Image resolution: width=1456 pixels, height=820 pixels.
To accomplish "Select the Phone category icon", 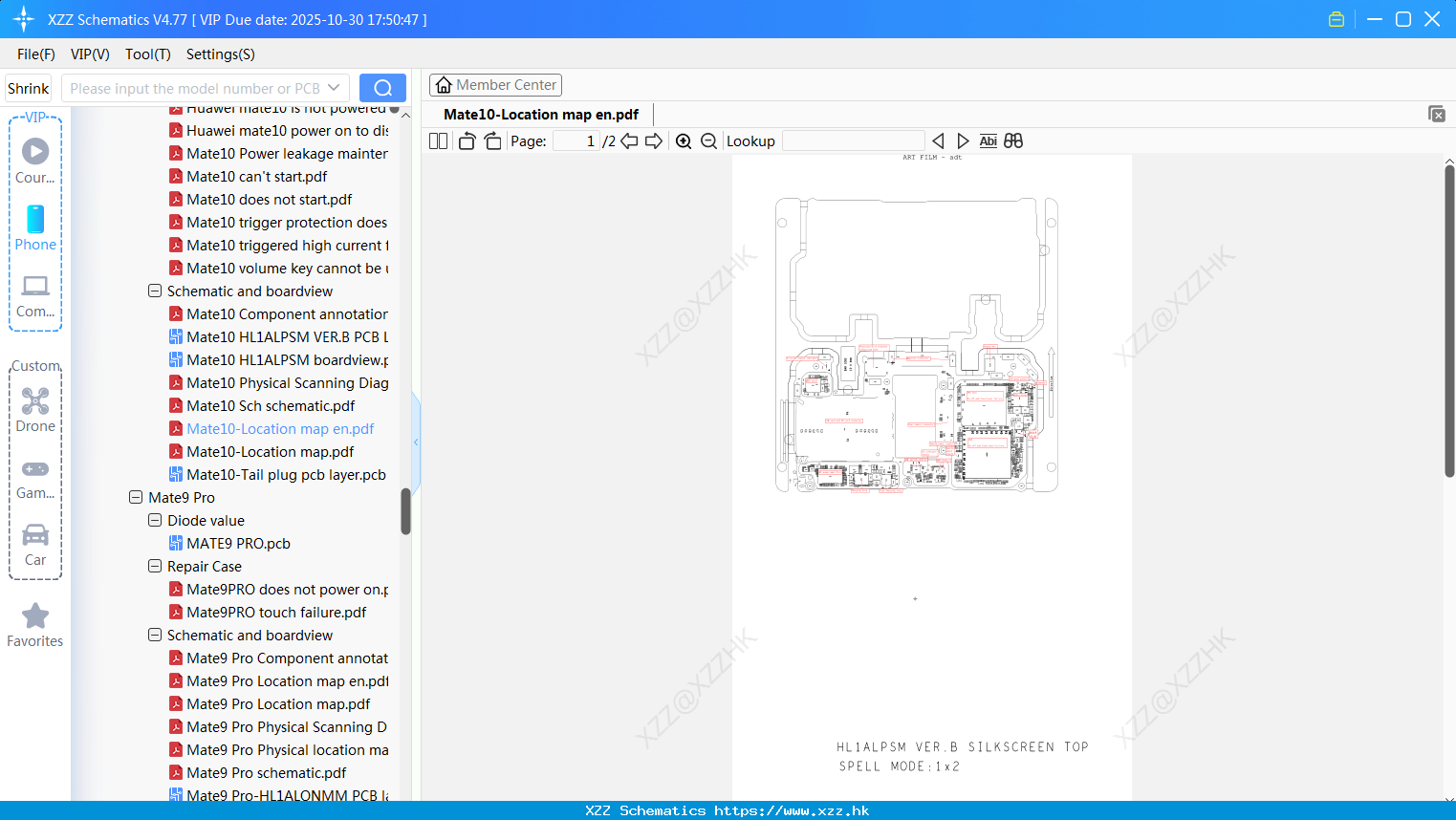I will tap(35, 227).
